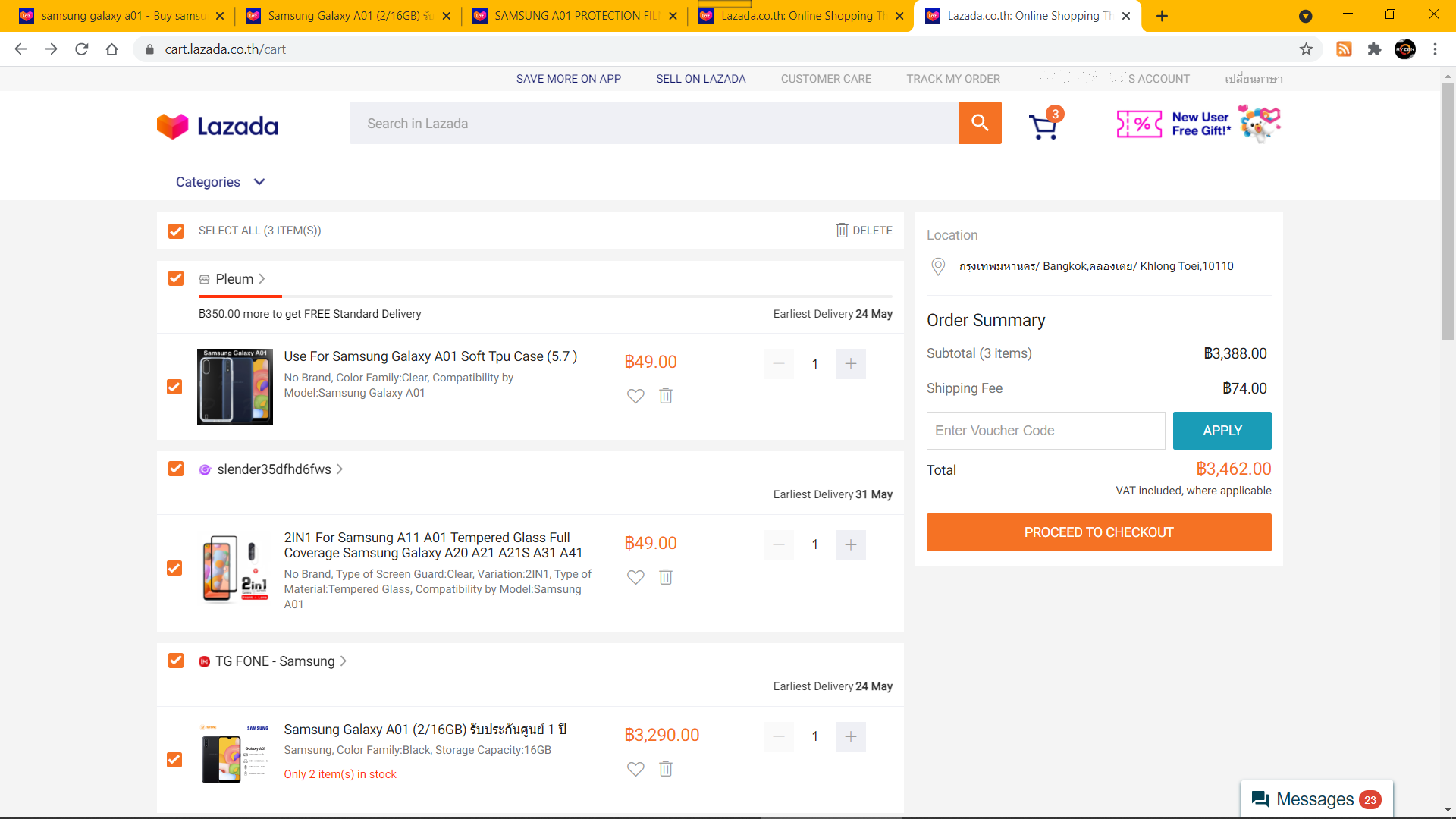The image size is (1456, 819).
Task: Add Tempered Glass item to wishlist heart
Action: (635, 577)
